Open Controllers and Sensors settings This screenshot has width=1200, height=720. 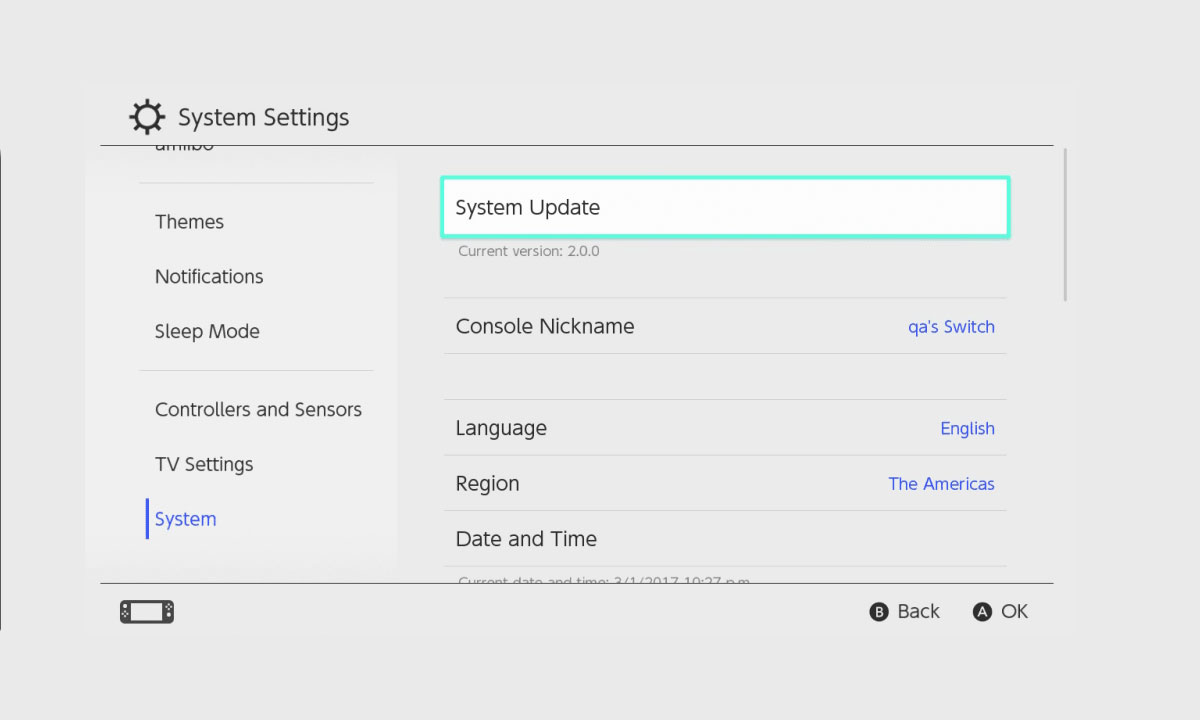tap(258, 410)
